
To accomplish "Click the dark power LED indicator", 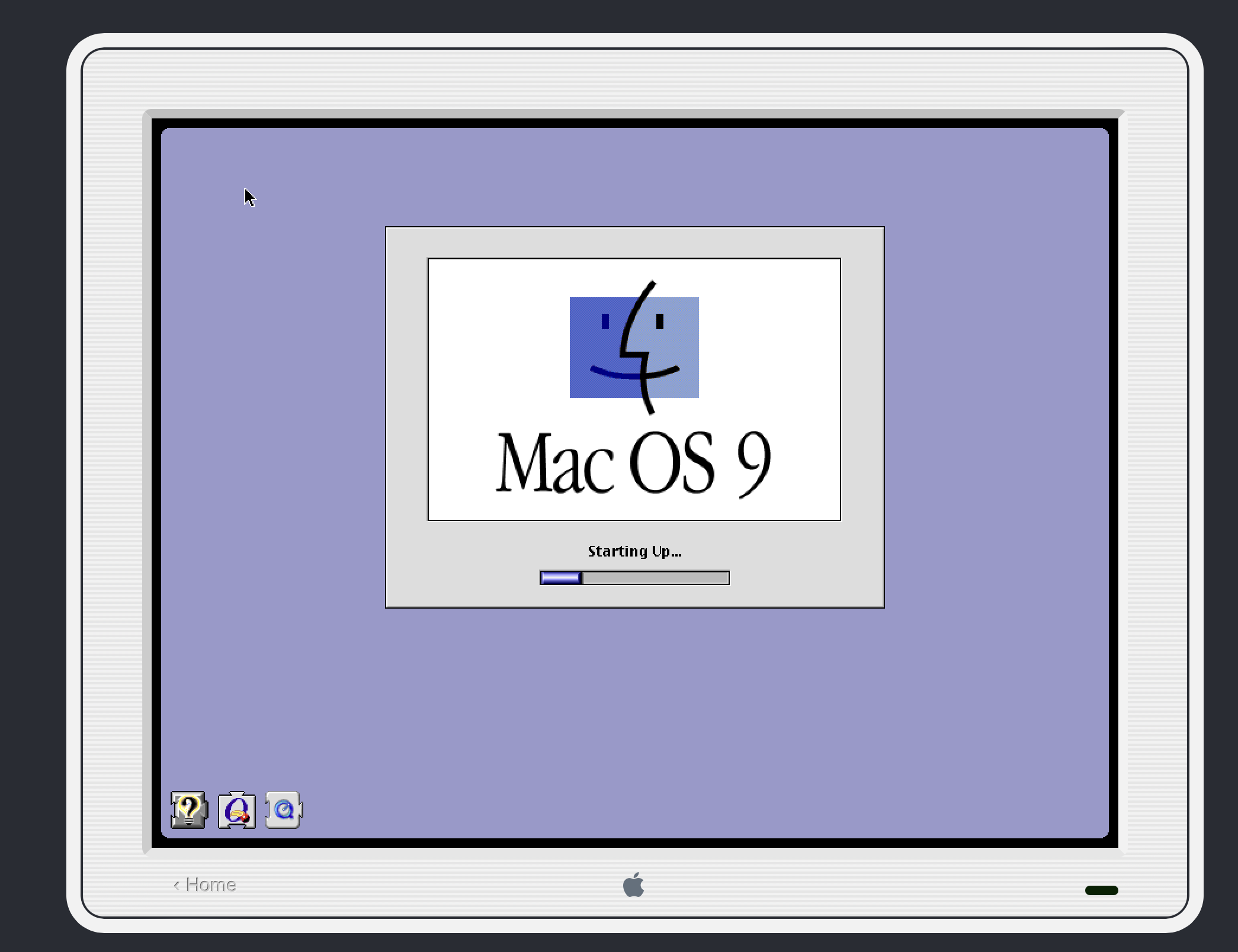I will pyautogui.click(x=1101, y=890).
